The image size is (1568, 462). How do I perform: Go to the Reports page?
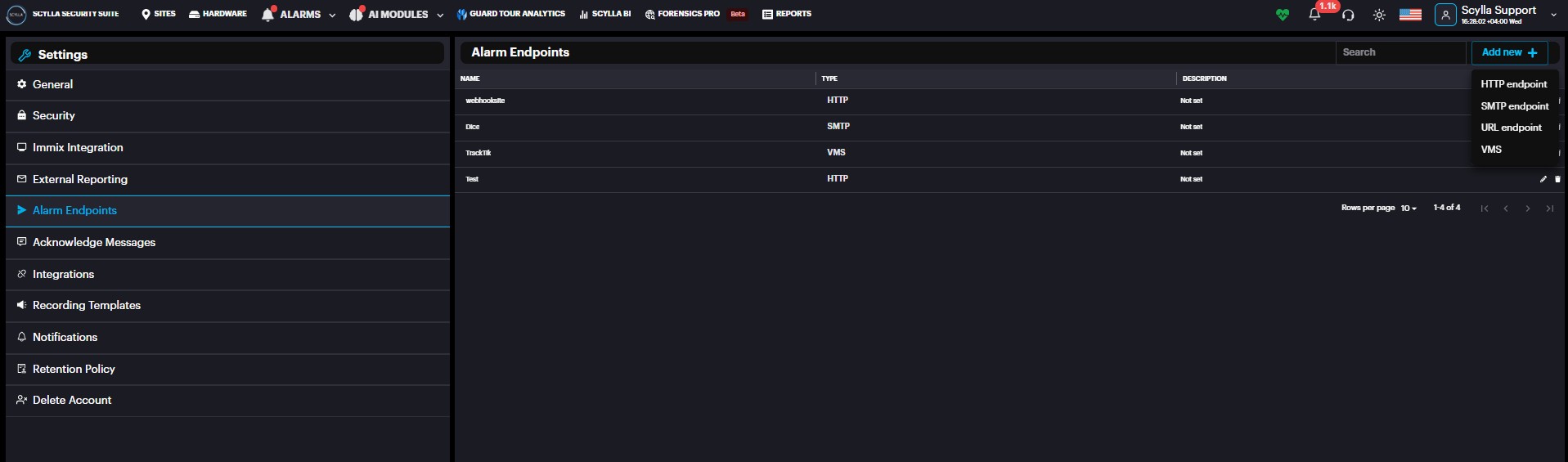point(787,14)
